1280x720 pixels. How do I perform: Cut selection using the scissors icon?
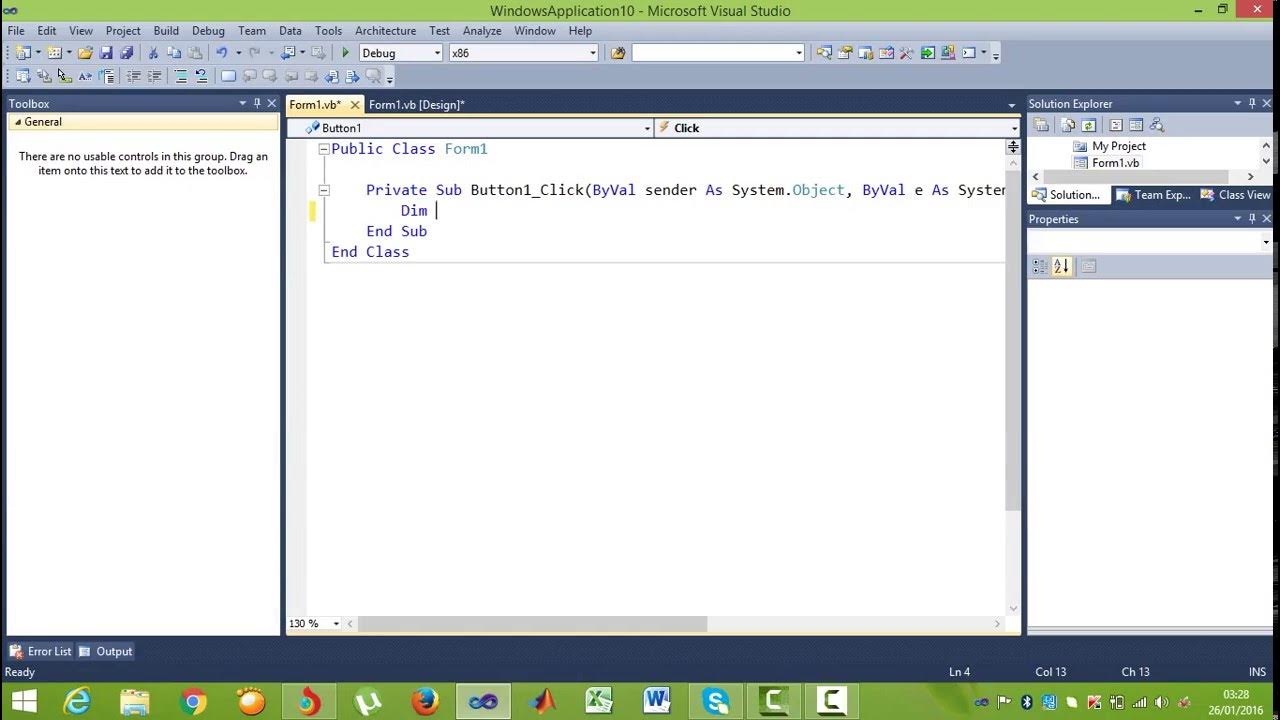153,53
